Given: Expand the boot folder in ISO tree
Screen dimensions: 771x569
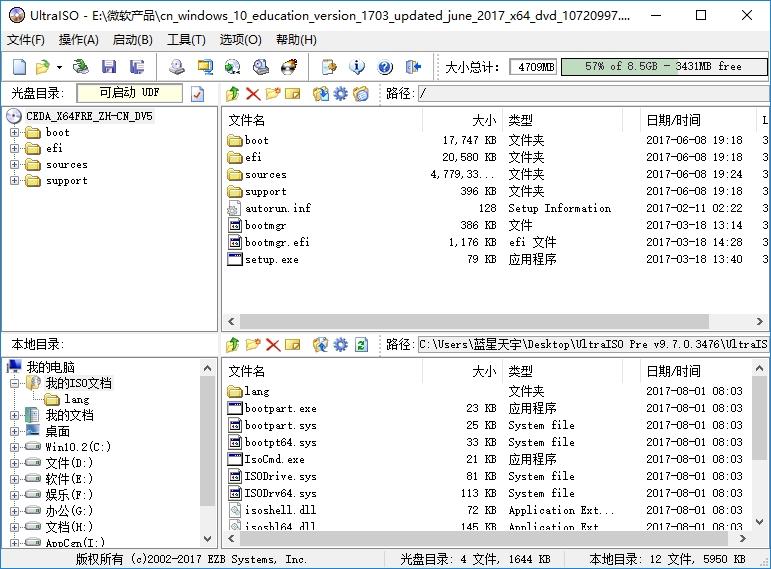Looking at the screenshot, I should pyautogui.click(x=14, y=132).
